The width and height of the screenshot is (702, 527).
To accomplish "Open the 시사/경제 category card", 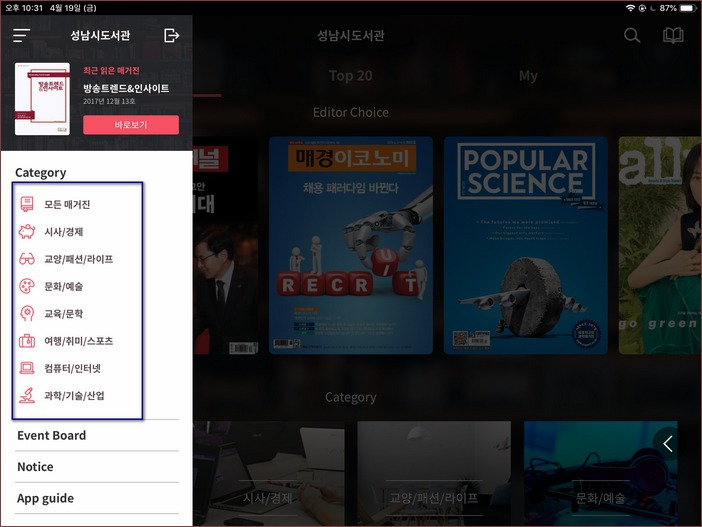I will (268, 473).
